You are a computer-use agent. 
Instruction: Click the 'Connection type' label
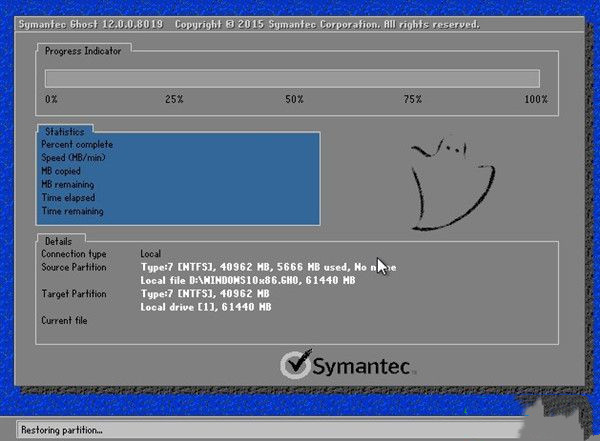pos(73,254)
